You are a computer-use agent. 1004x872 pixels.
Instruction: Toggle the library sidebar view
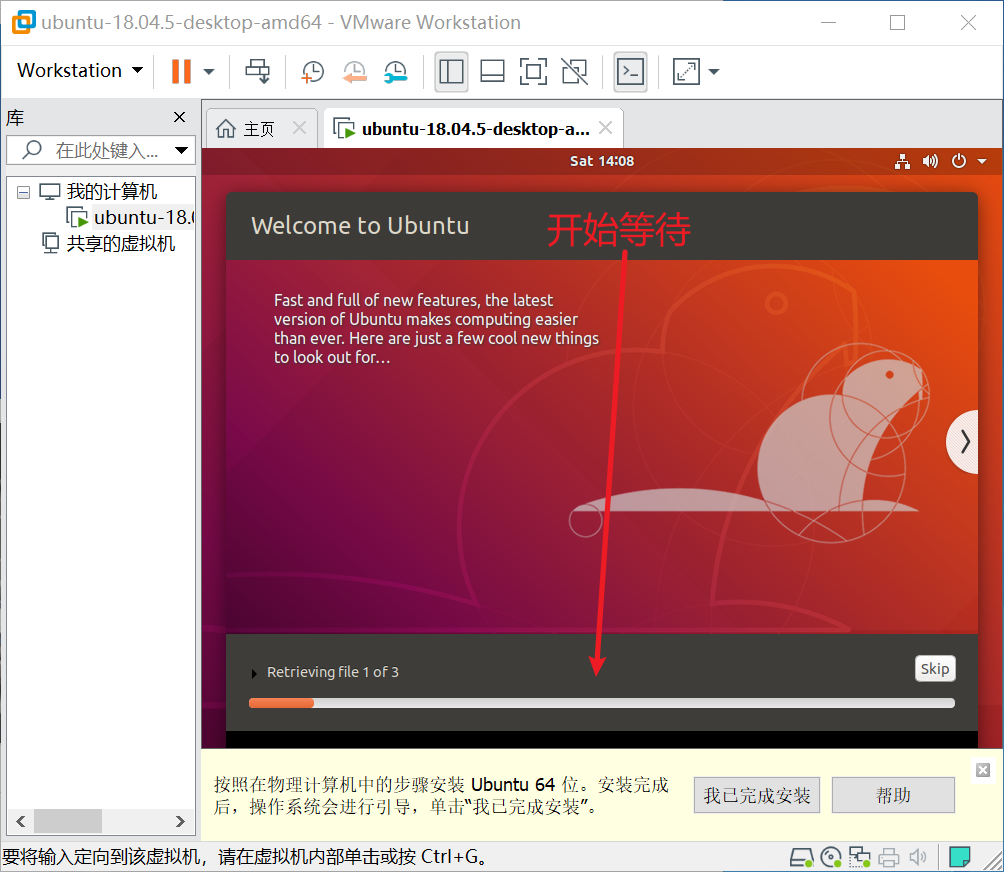click(451, 72)
